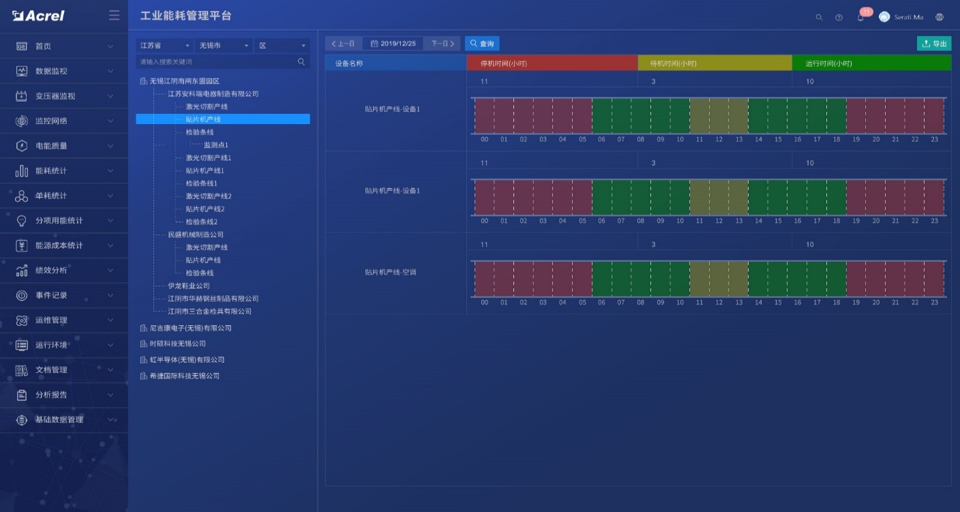Click the calendar icon beside 2019/12/25
Screen dimensions: 960x512
pos(374,43)
